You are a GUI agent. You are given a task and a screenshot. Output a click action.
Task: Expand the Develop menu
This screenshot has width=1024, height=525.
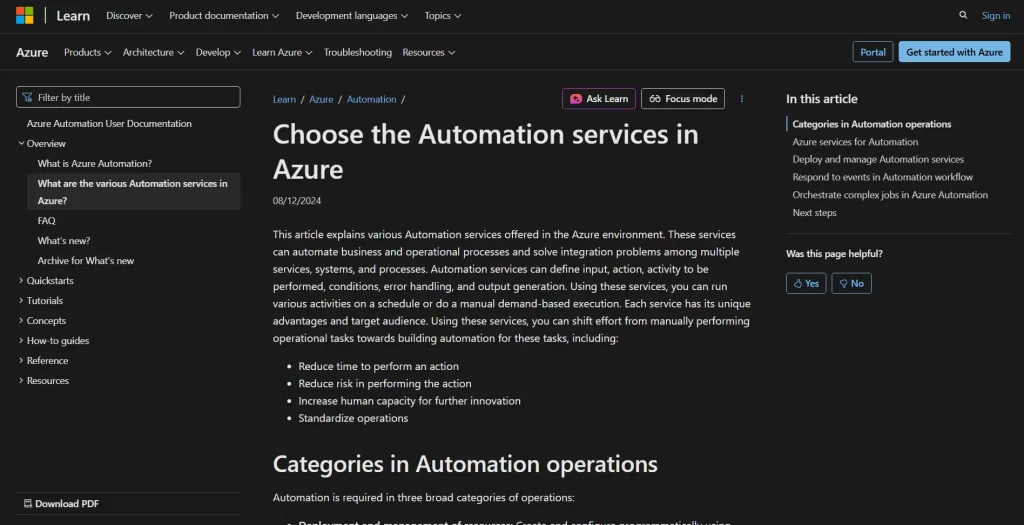[x=218, y=52]
